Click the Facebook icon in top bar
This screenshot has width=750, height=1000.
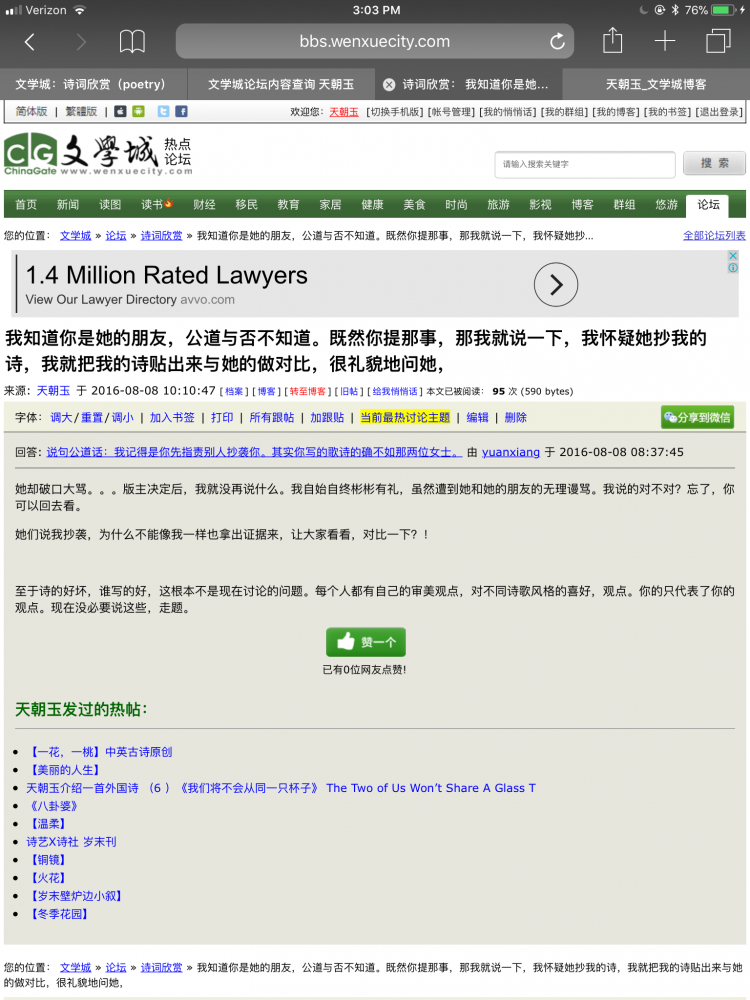(180, 112)
